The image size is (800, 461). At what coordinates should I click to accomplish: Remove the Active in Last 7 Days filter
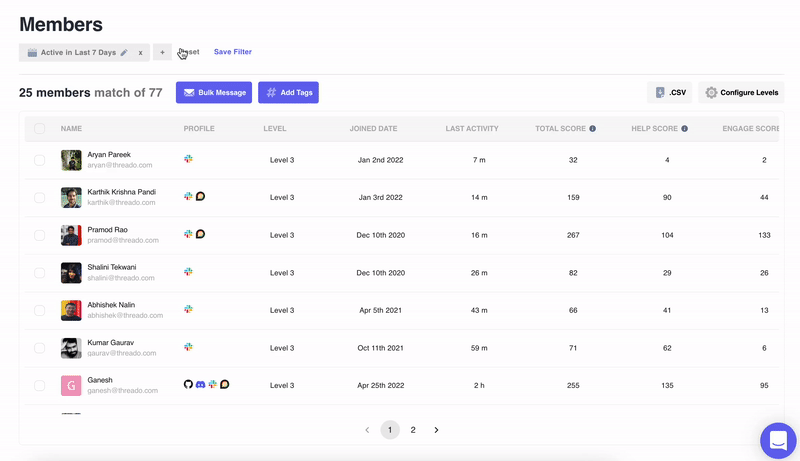(140, 53)
